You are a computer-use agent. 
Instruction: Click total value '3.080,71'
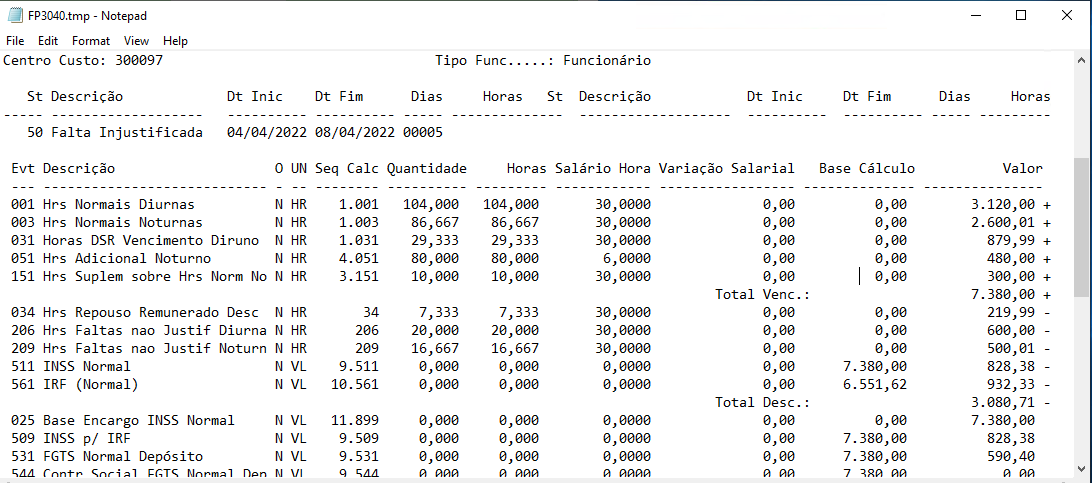click(x=1002, y=402)
